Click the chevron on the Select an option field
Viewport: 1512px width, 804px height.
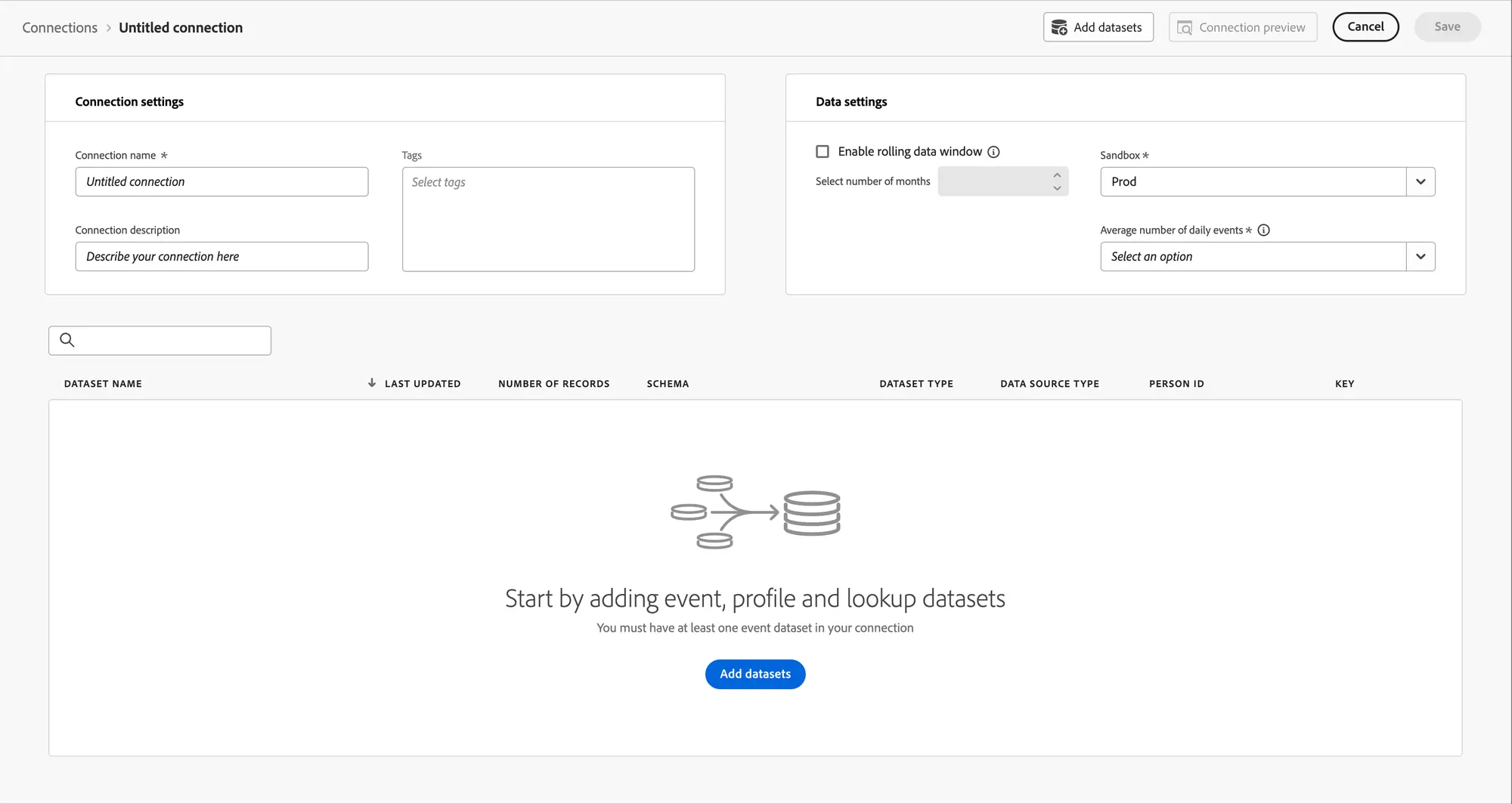[1421, 256]
